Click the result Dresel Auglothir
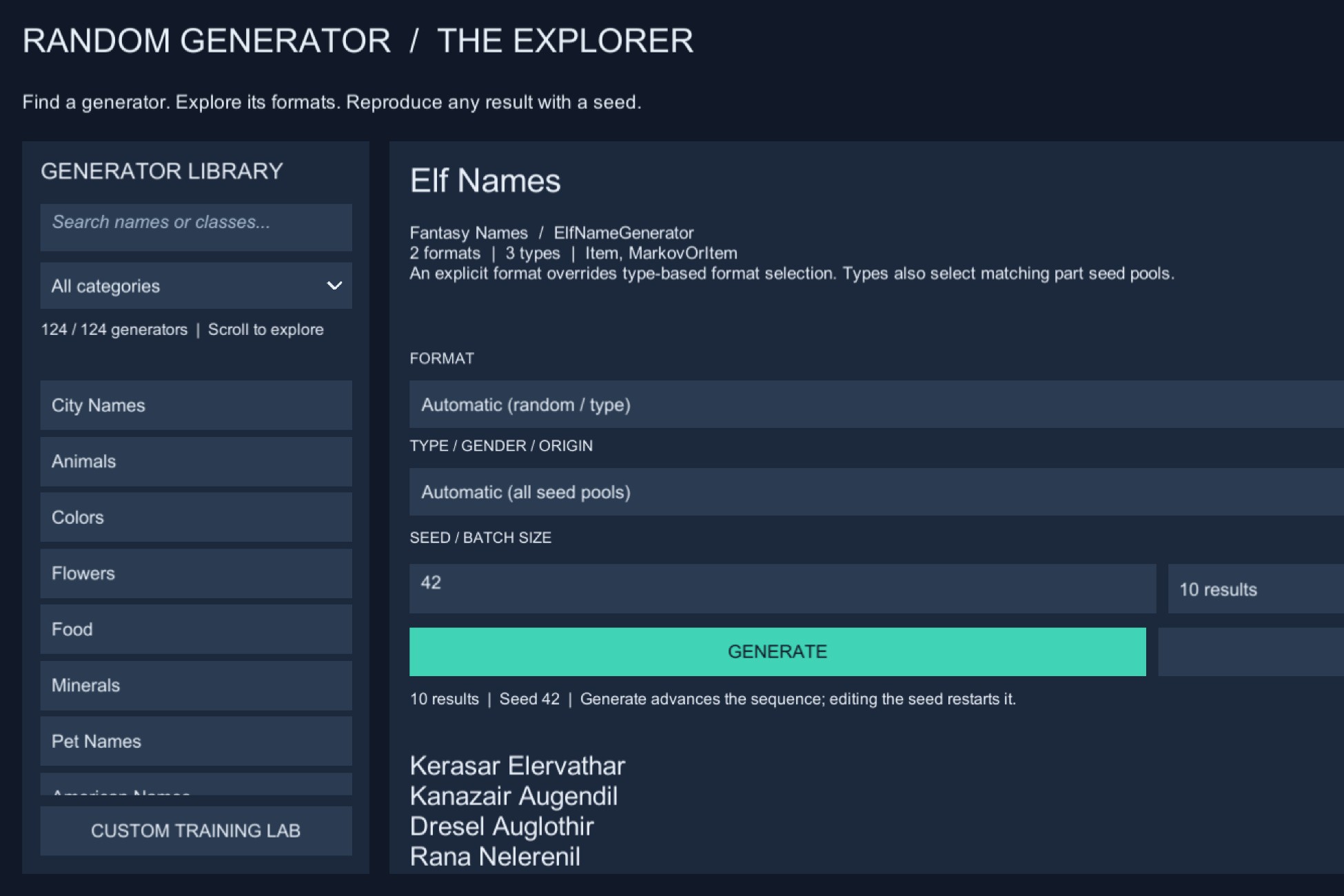1344x896 pixels. click(x=502, y=826)
